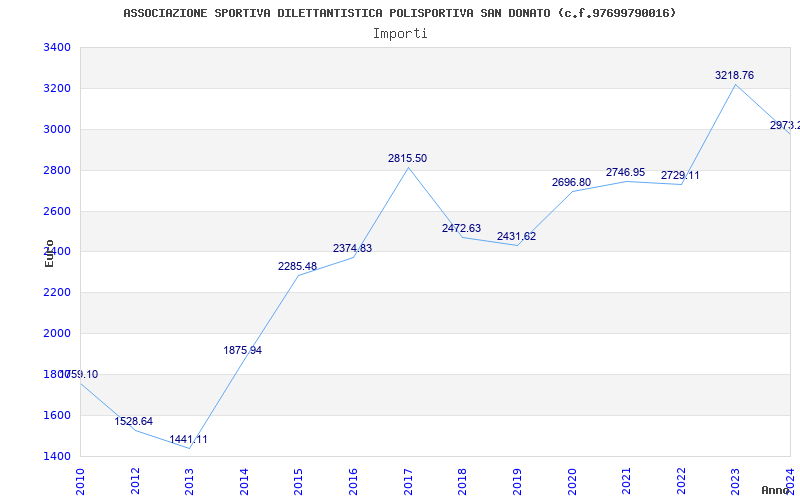Click the x-axis year 2018
This screenshot has width=800, height=500.
(462, 481)
